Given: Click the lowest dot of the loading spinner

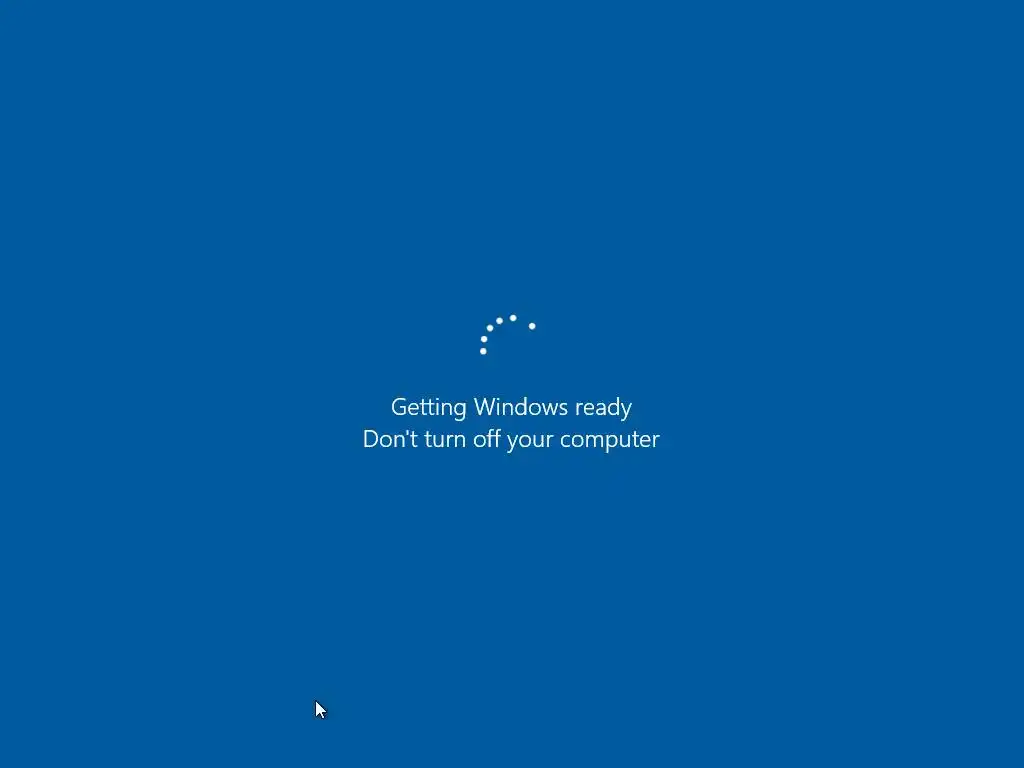Looking at the screenshot, I should pos(483,351).
